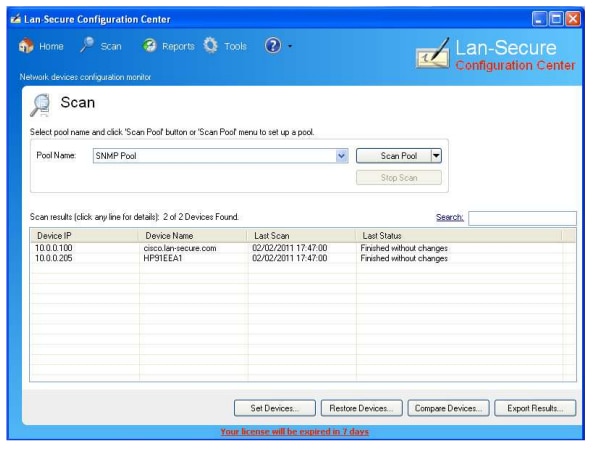Click the large Scan page magnifier icon
Screen dimensions: 594x449
(x=40, y=105)
